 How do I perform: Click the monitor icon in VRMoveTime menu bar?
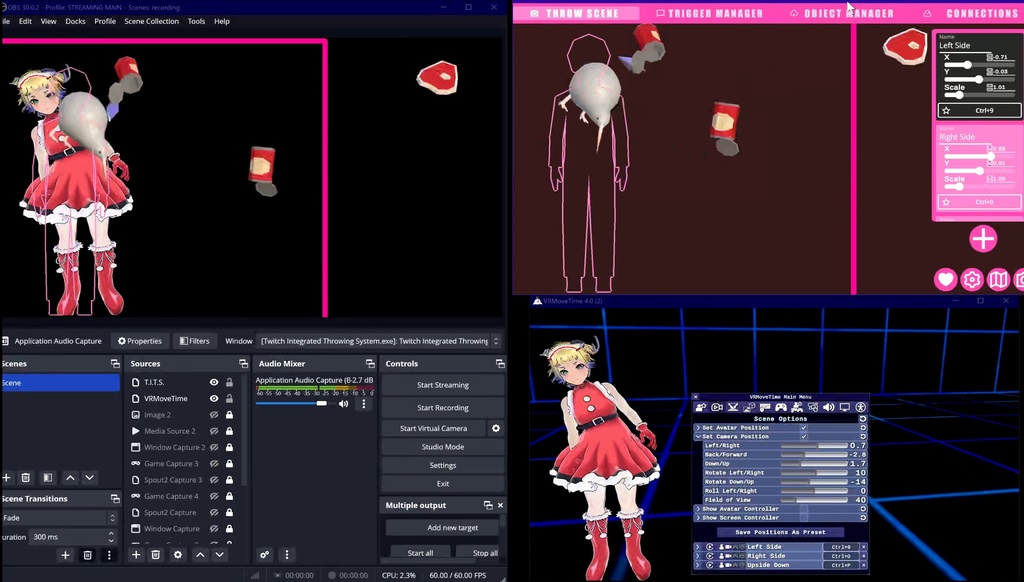coord(845,408)
